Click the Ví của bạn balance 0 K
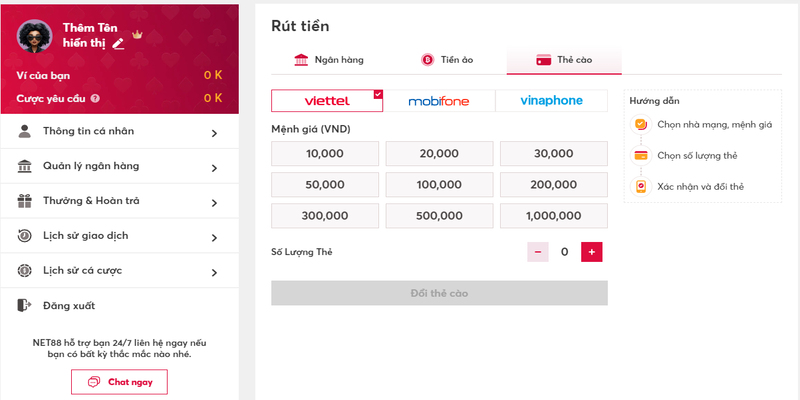Image resolution: width=800 pixels, height=400 pixels. point(213,76)
